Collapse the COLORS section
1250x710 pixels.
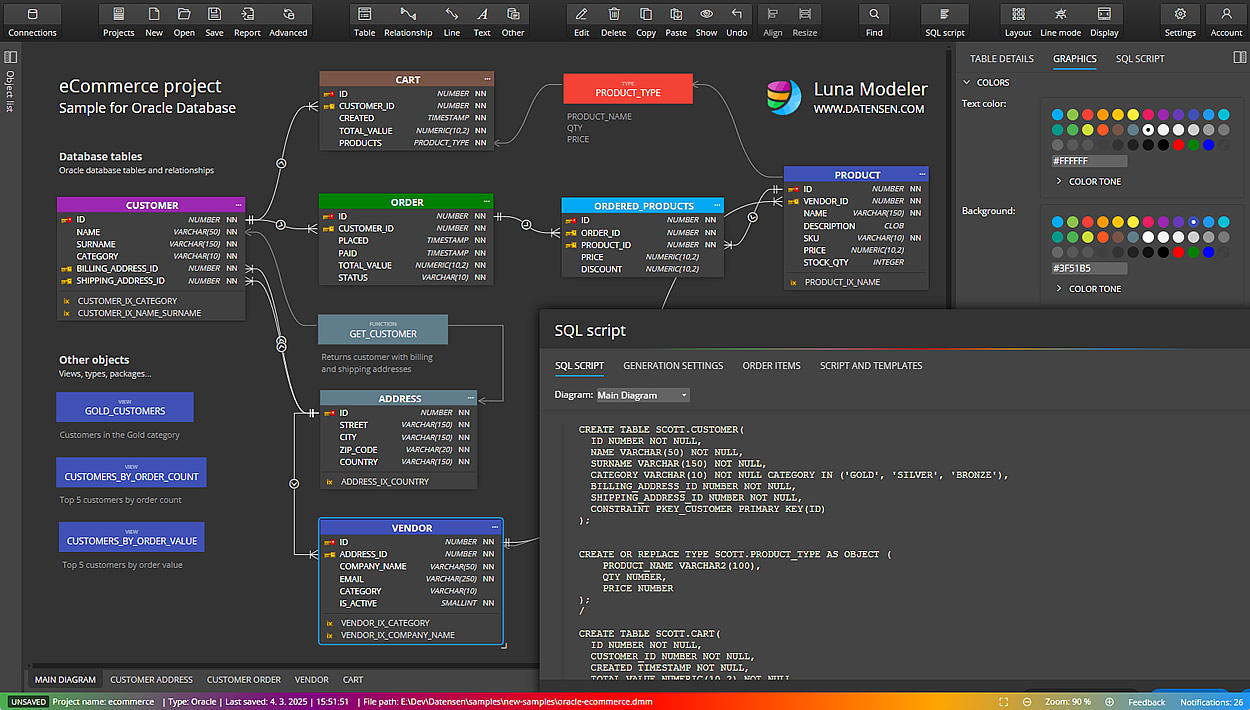[967, 83]
